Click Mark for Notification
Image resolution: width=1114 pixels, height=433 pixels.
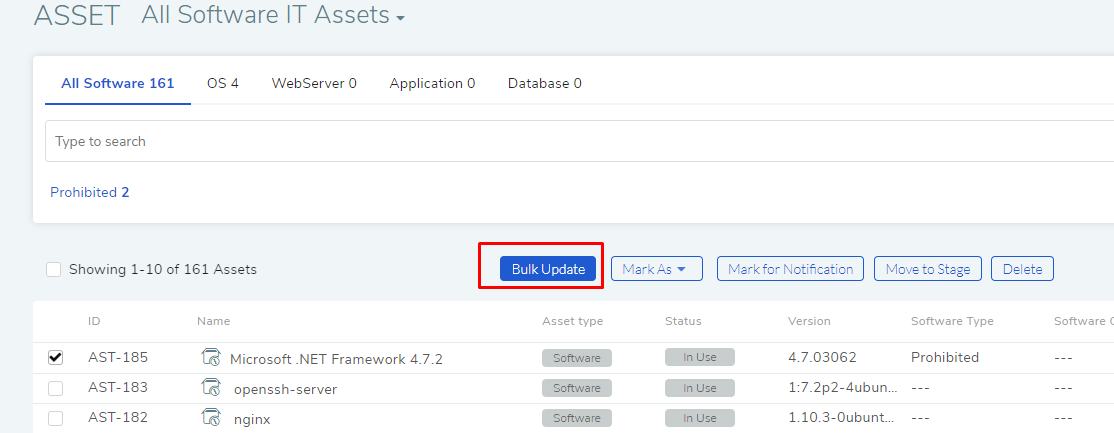tap(790, 269)
